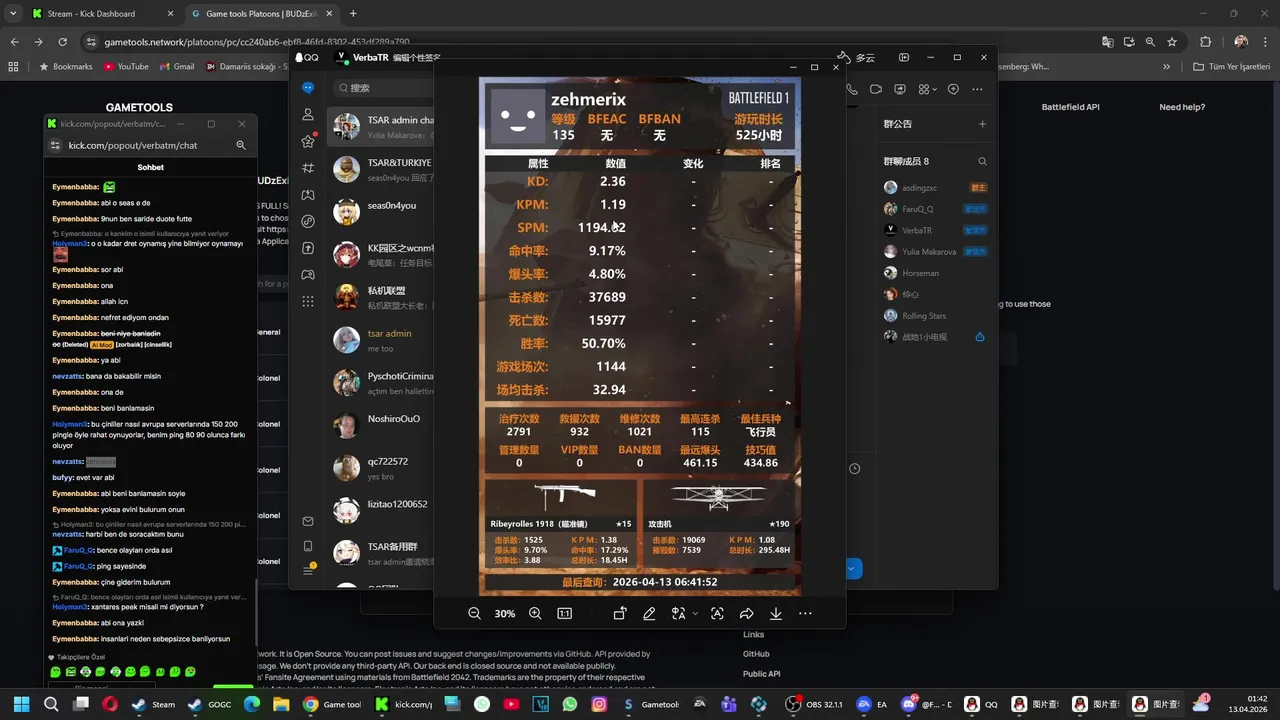This screenshot has width=1280, height=720.
Task: Rotate the image in viewer
Action: 620,614
